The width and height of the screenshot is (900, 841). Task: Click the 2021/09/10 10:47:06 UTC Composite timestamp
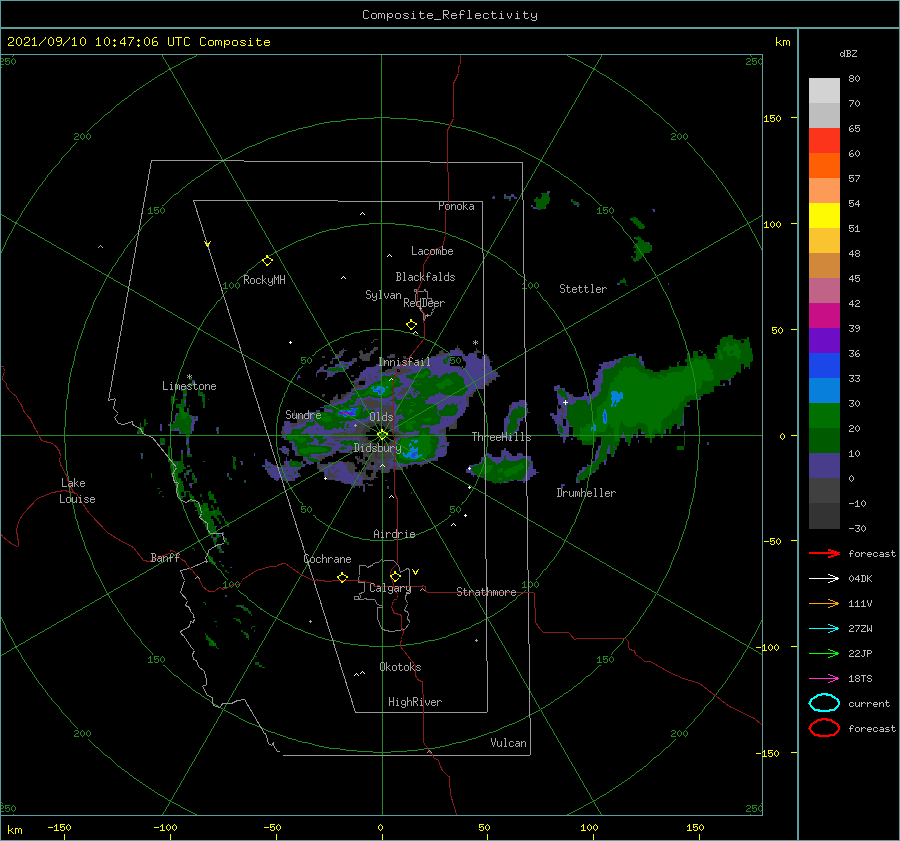(138, 42)
